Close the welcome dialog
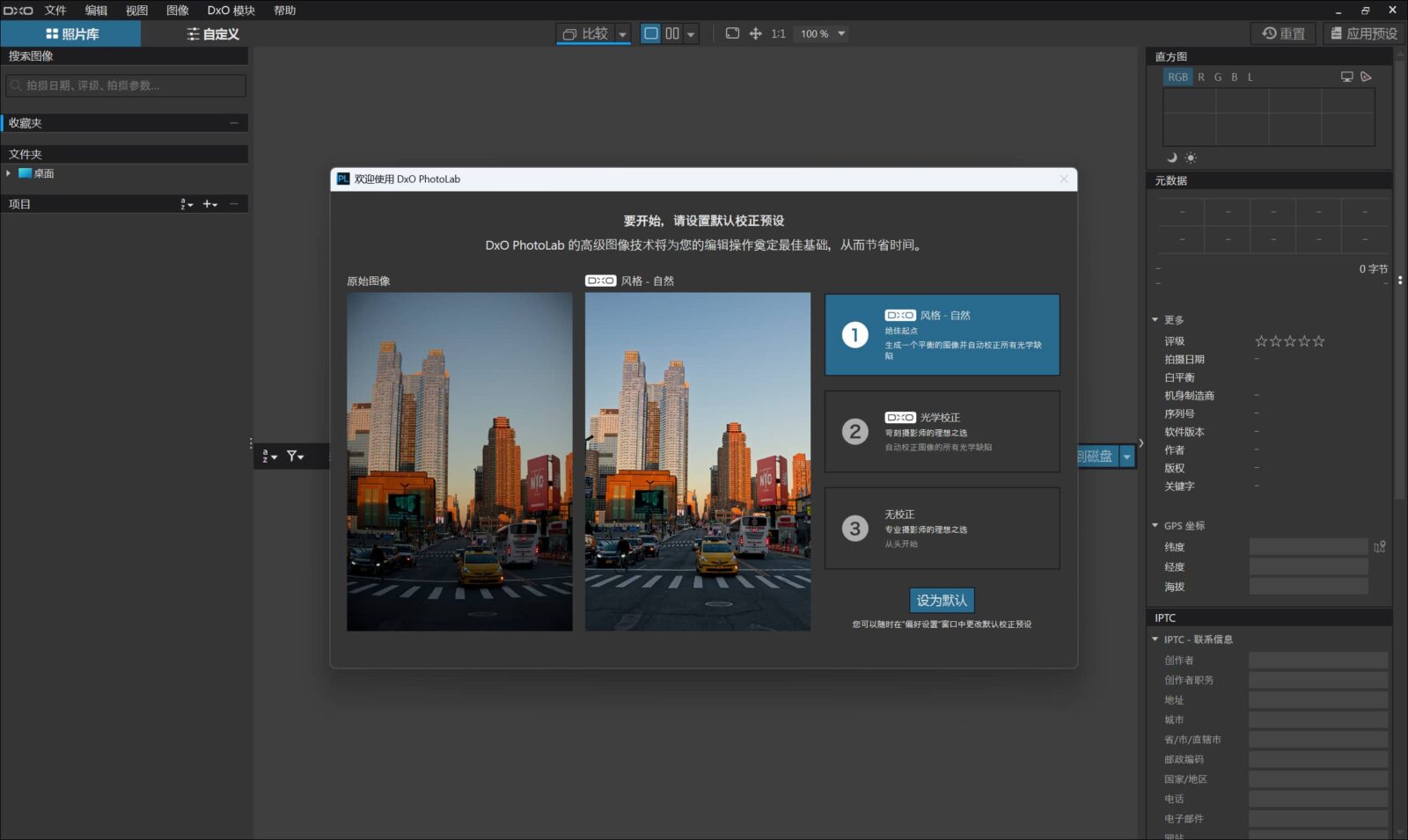This screenshot has width=1408, height=840. [x=1064, y=179]
